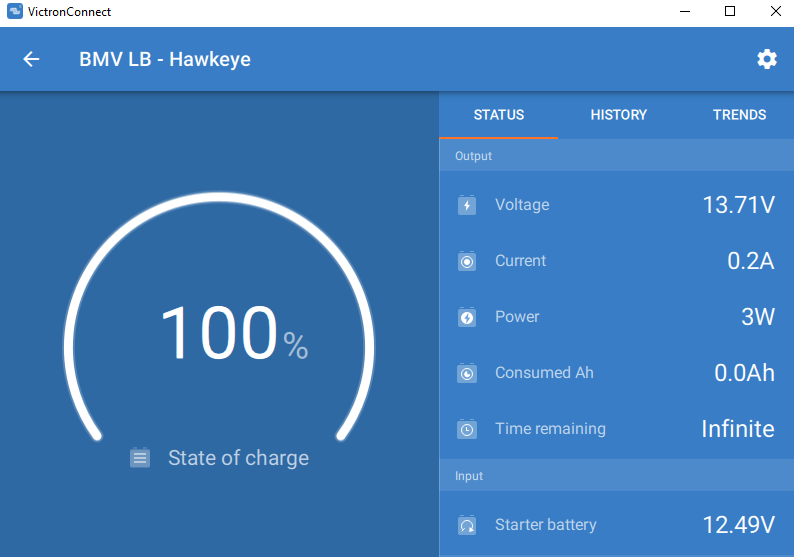This screenshot has height=557, width=794.
Task: Open the HISTORY tab
Action: [x=618, y=115]
